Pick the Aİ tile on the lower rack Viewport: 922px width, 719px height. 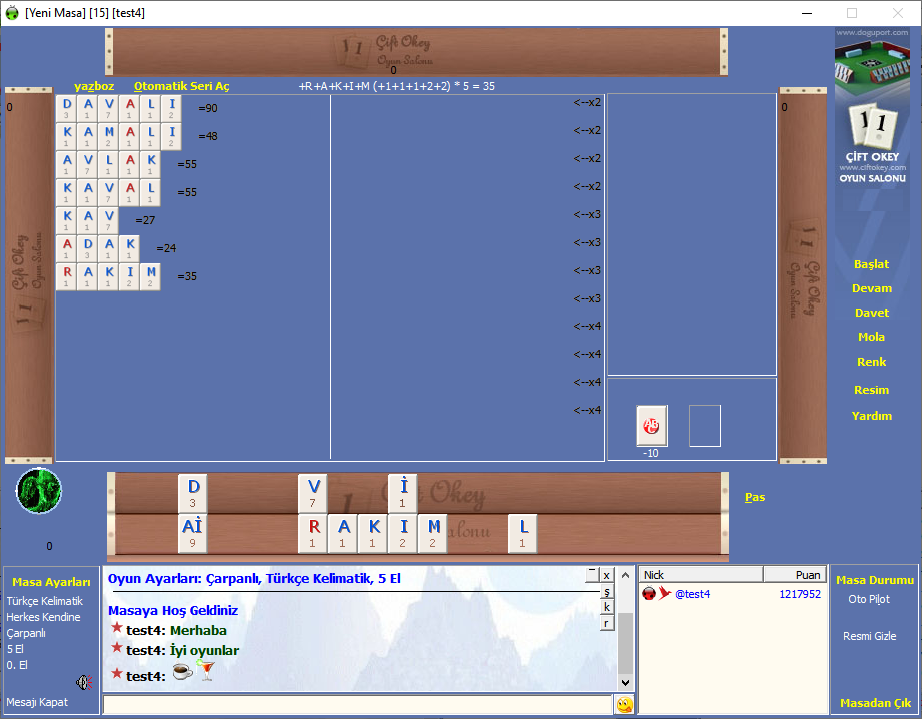(x=193, y=533)
